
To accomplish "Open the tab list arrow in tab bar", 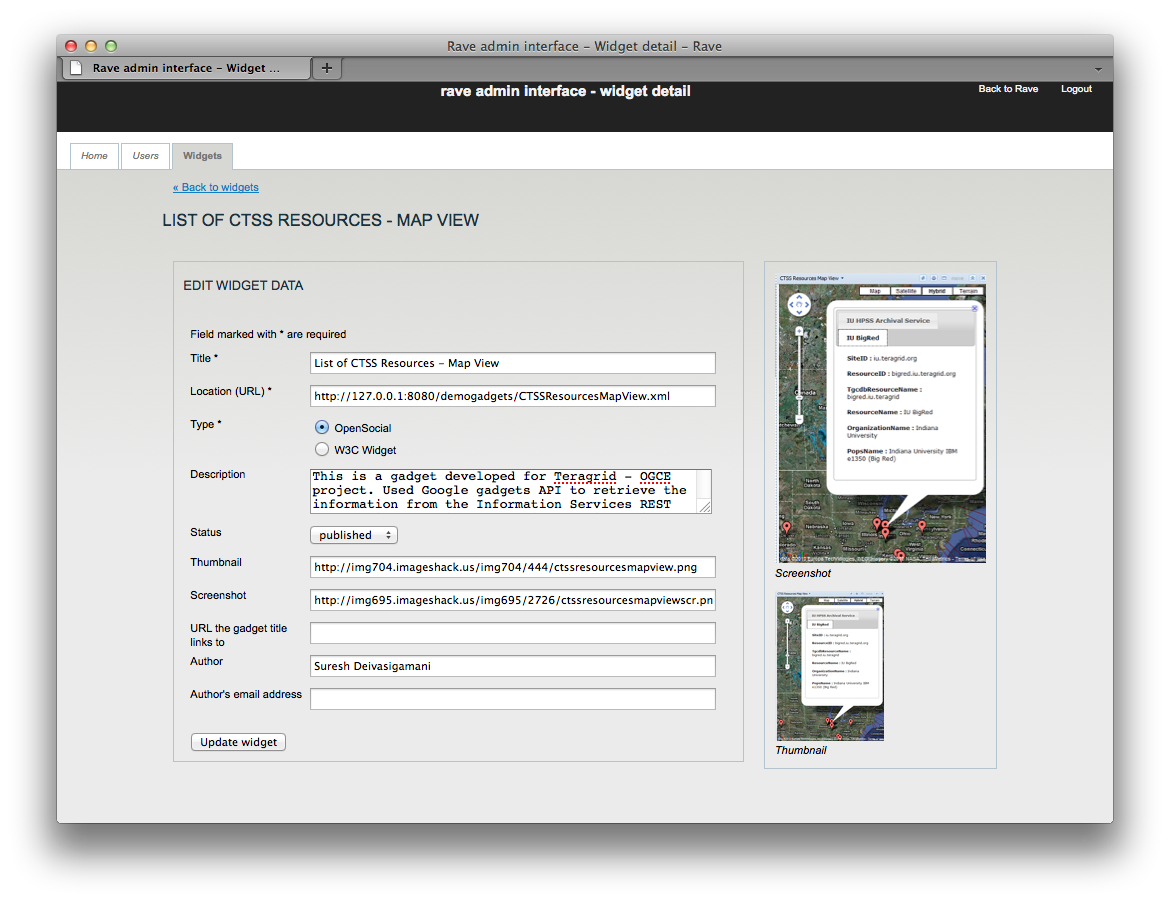I will click(x=1097, y=69).
